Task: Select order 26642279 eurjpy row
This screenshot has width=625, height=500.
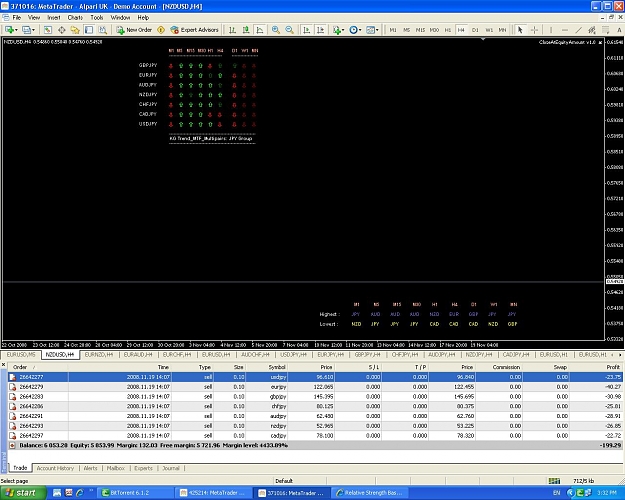Action: pyautogui.click(x=315, y=387)
